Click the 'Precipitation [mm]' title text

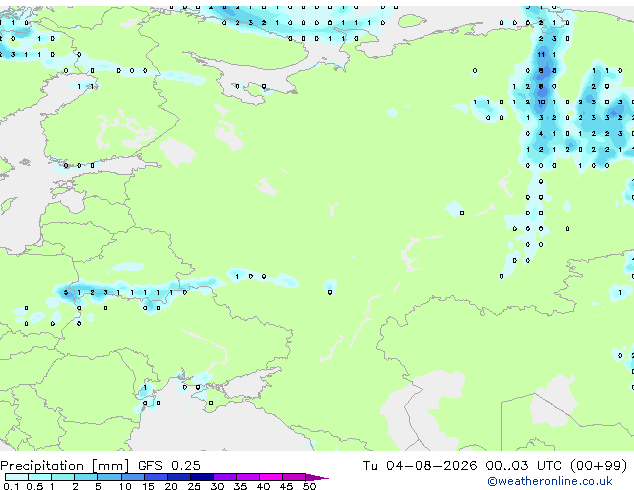(x=65, y=466)
